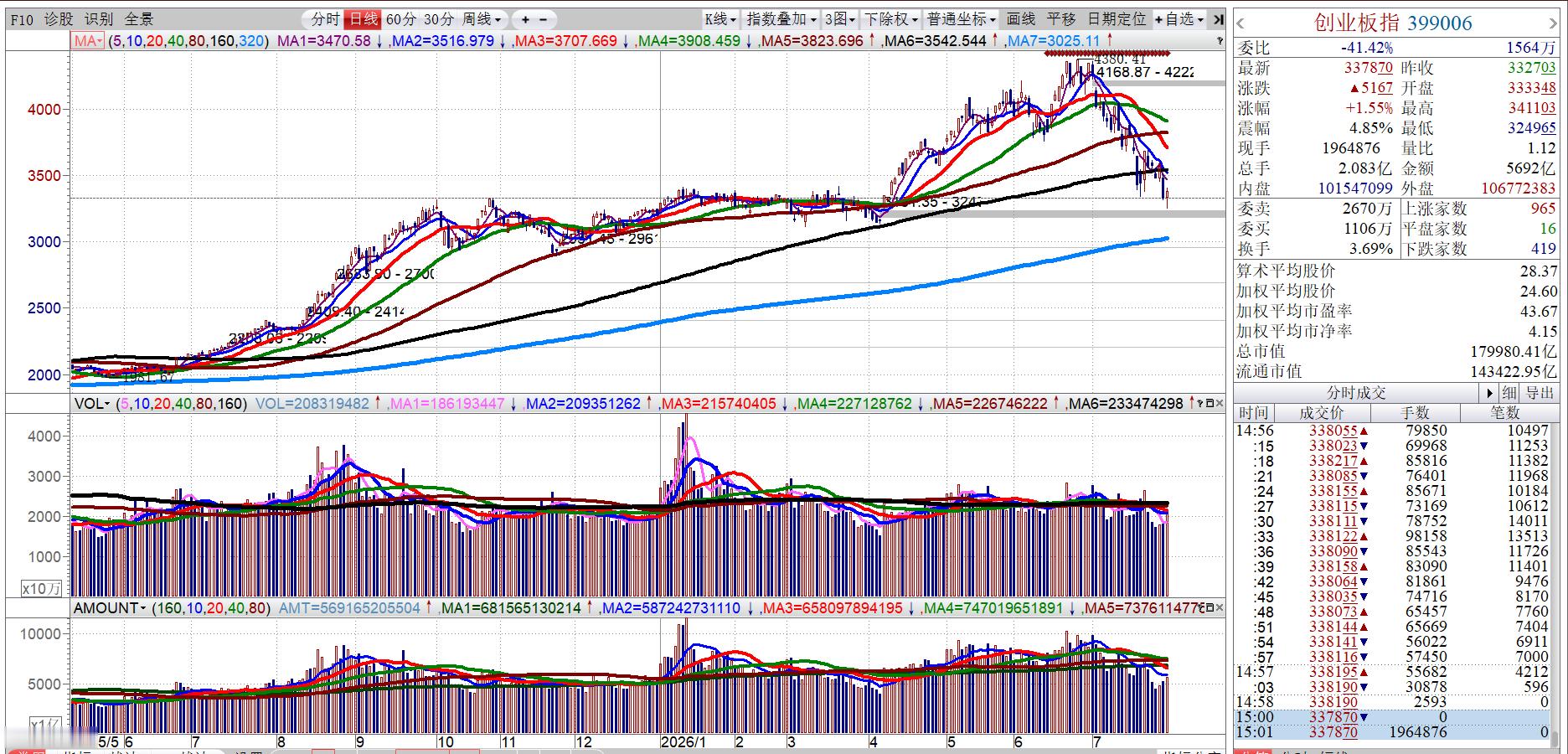The image size is (1568, 754).
Task: Close the AMOUNT indicator panel
Action: (1220, 607)
